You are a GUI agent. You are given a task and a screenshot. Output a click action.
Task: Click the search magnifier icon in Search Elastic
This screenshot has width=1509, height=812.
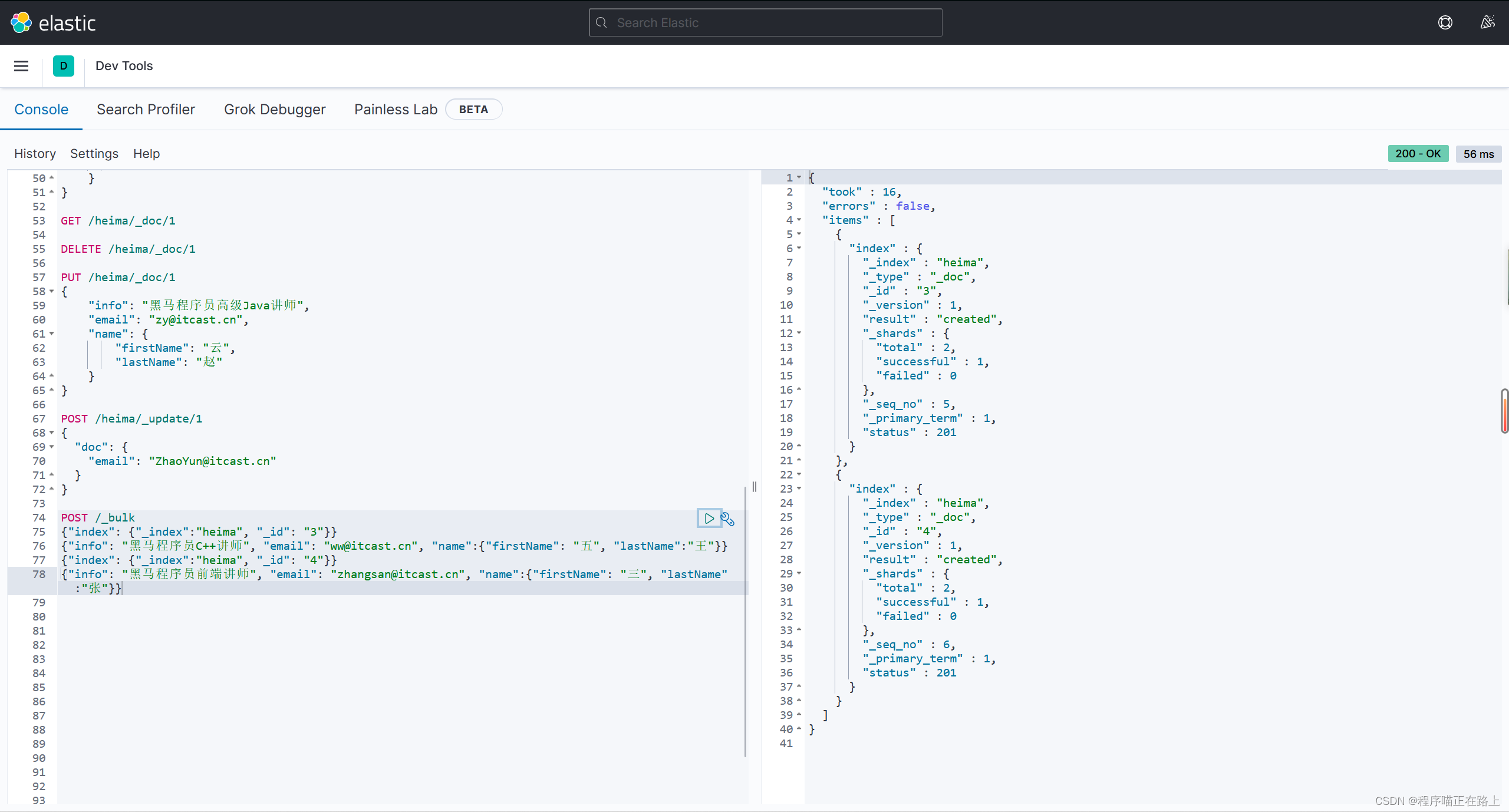coord(601,22)
